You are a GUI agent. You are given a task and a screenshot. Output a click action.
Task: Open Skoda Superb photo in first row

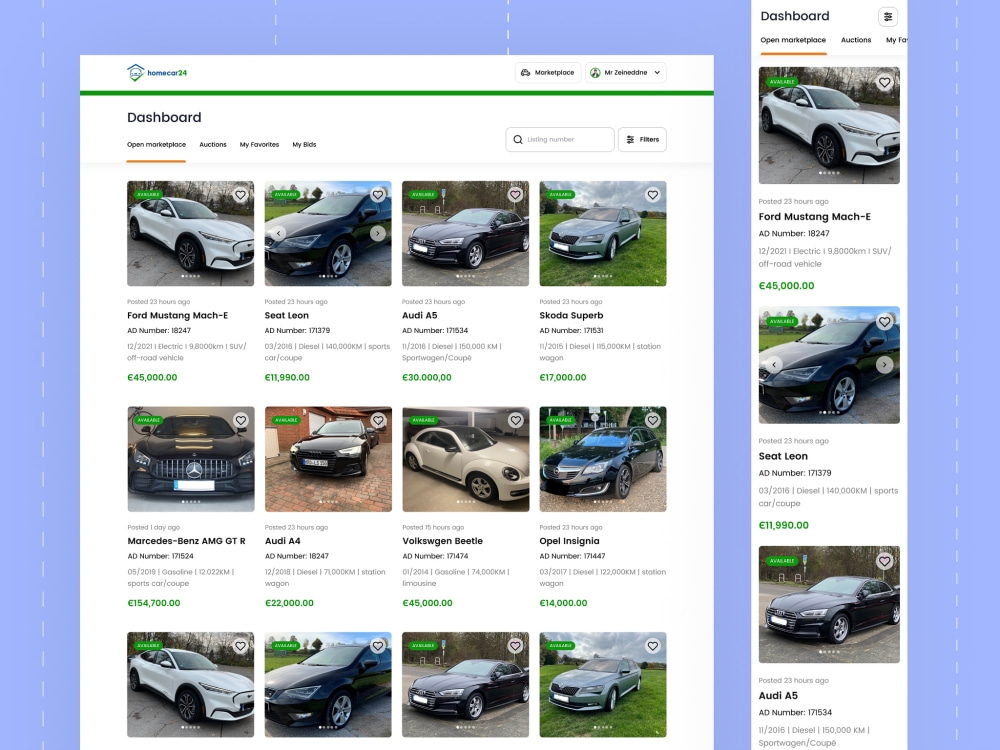[603, 233]
